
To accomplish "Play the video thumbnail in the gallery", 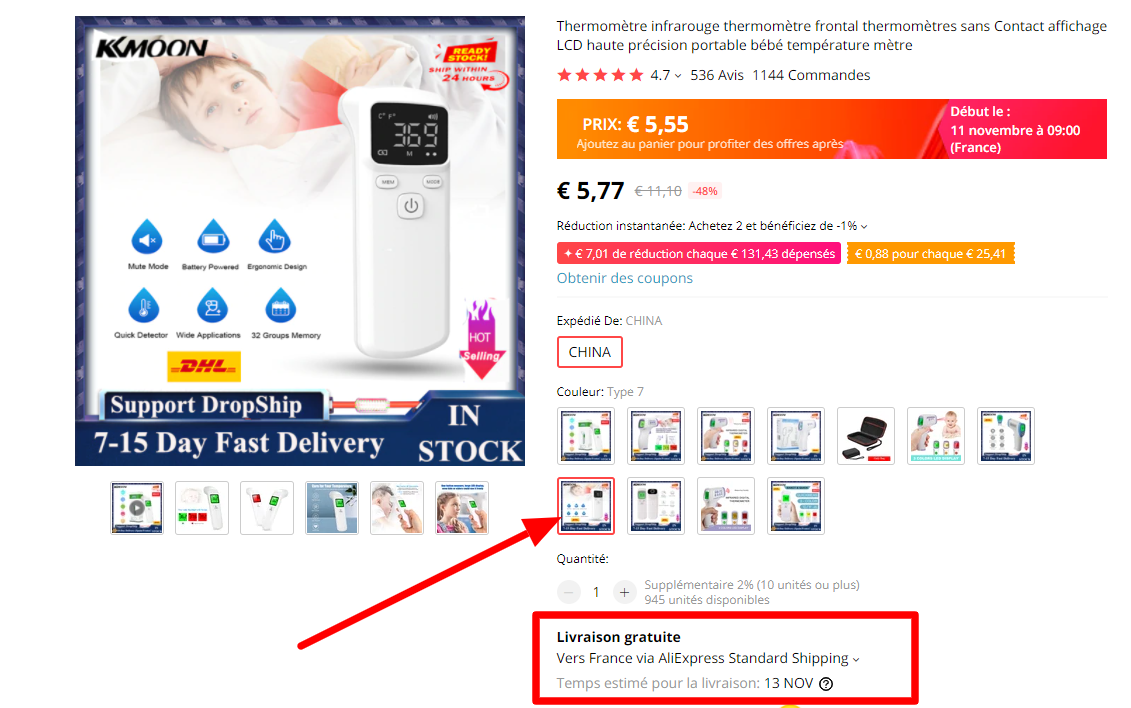I will 137,508.
